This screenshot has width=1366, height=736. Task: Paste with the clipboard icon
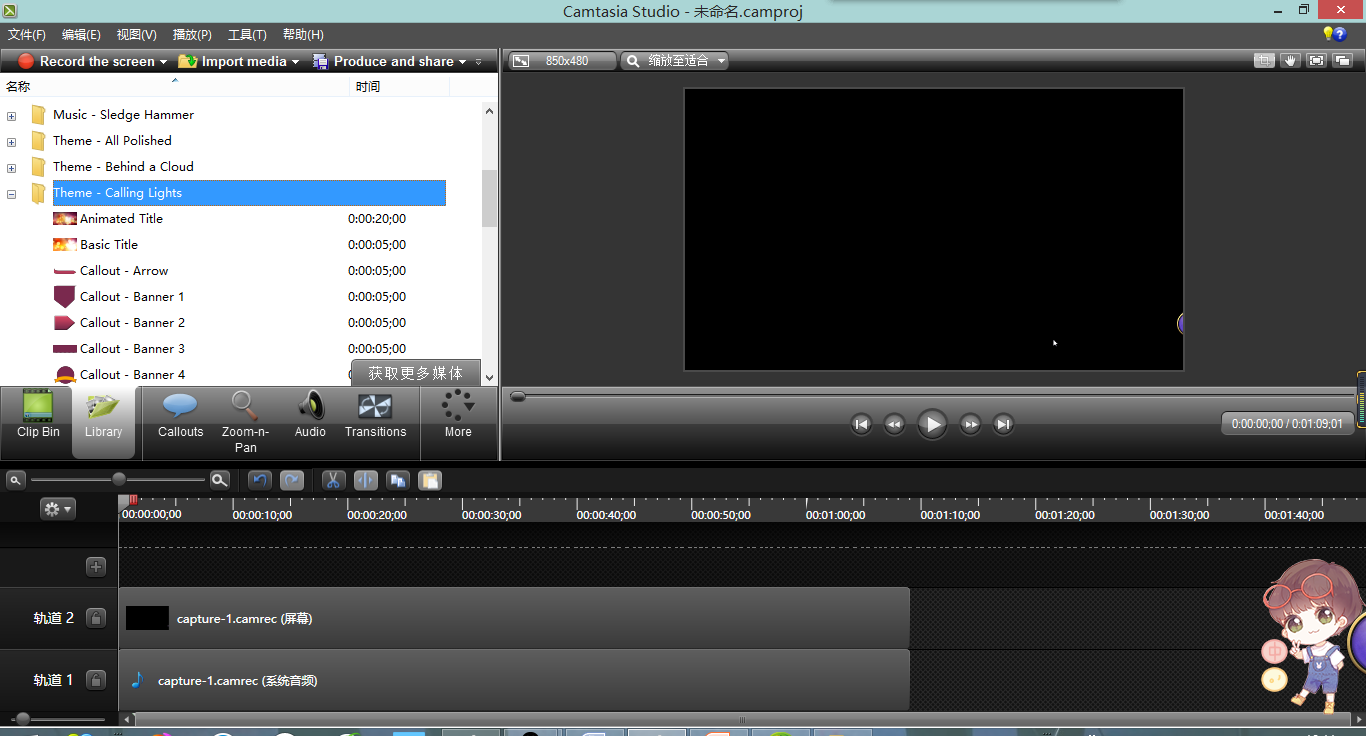pyautogui.click(x=430, y=480)
